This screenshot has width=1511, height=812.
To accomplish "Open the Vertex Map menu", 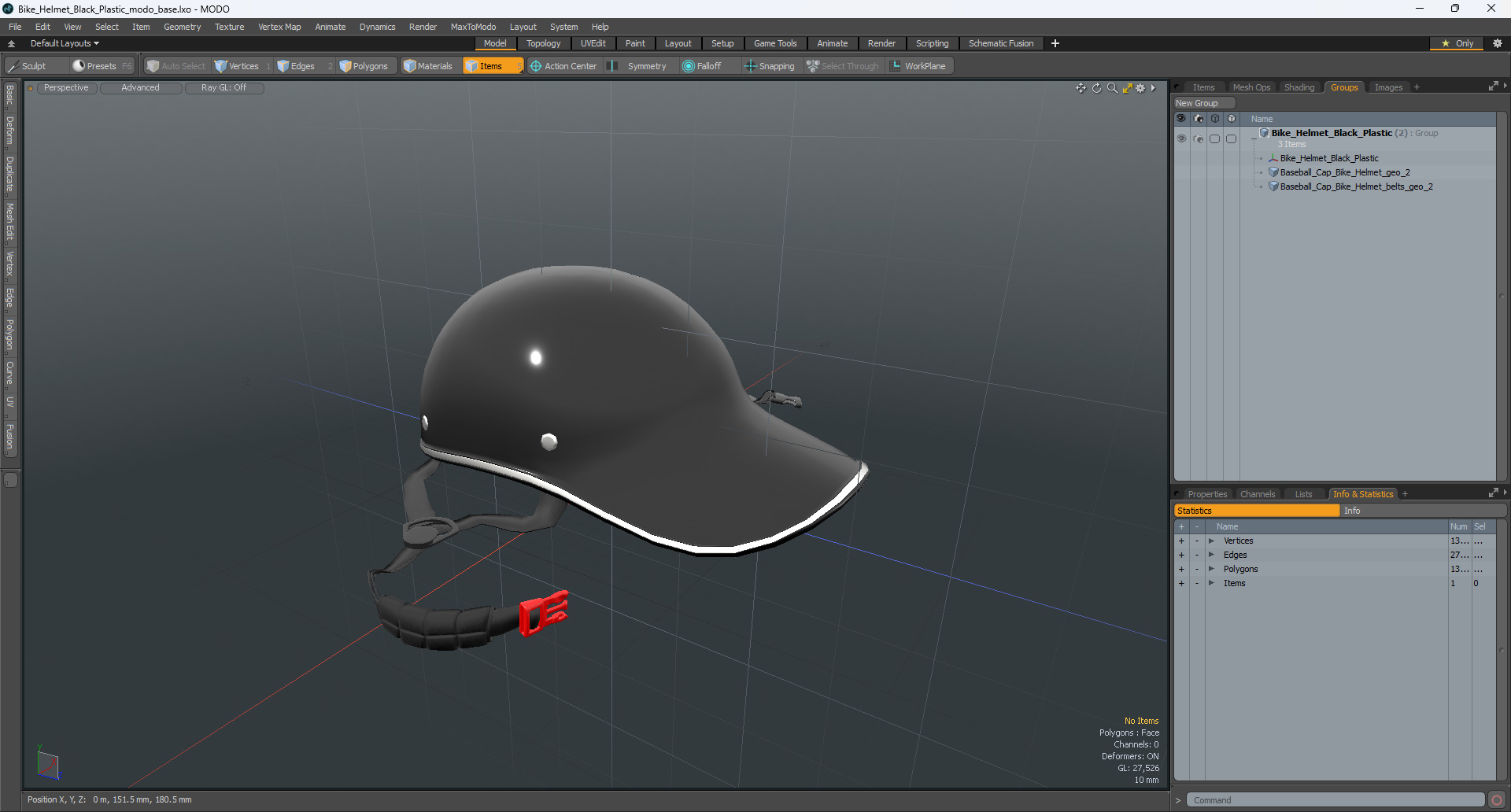I will 279,27.
